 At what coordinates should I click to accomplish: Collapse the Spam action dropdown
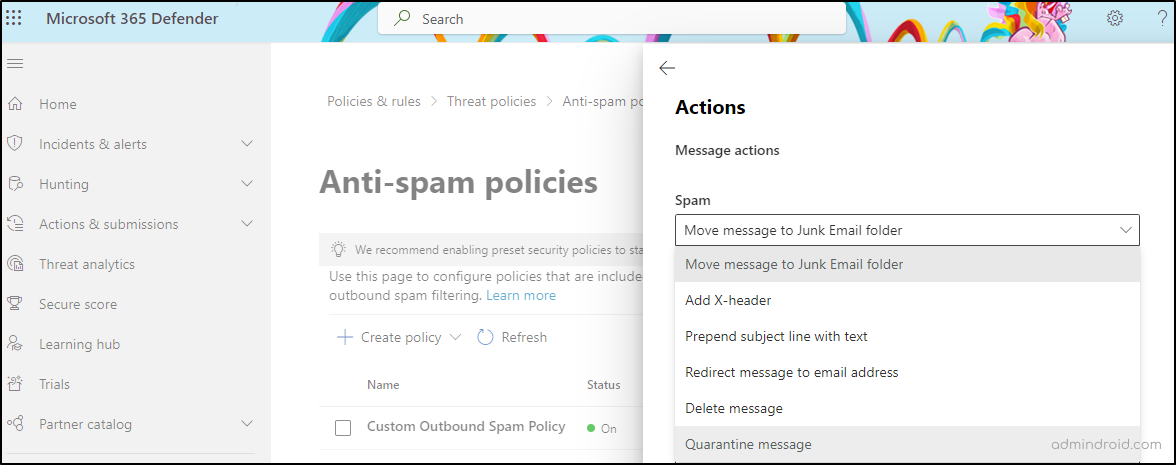(1126, 230)
